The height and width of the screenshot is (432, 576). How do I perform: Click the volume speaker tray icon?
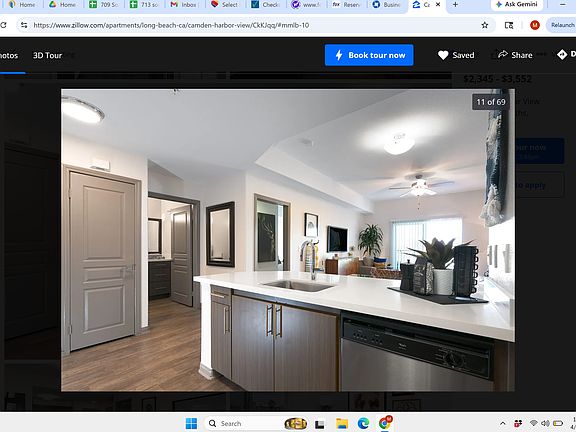[x=546, y=424]
